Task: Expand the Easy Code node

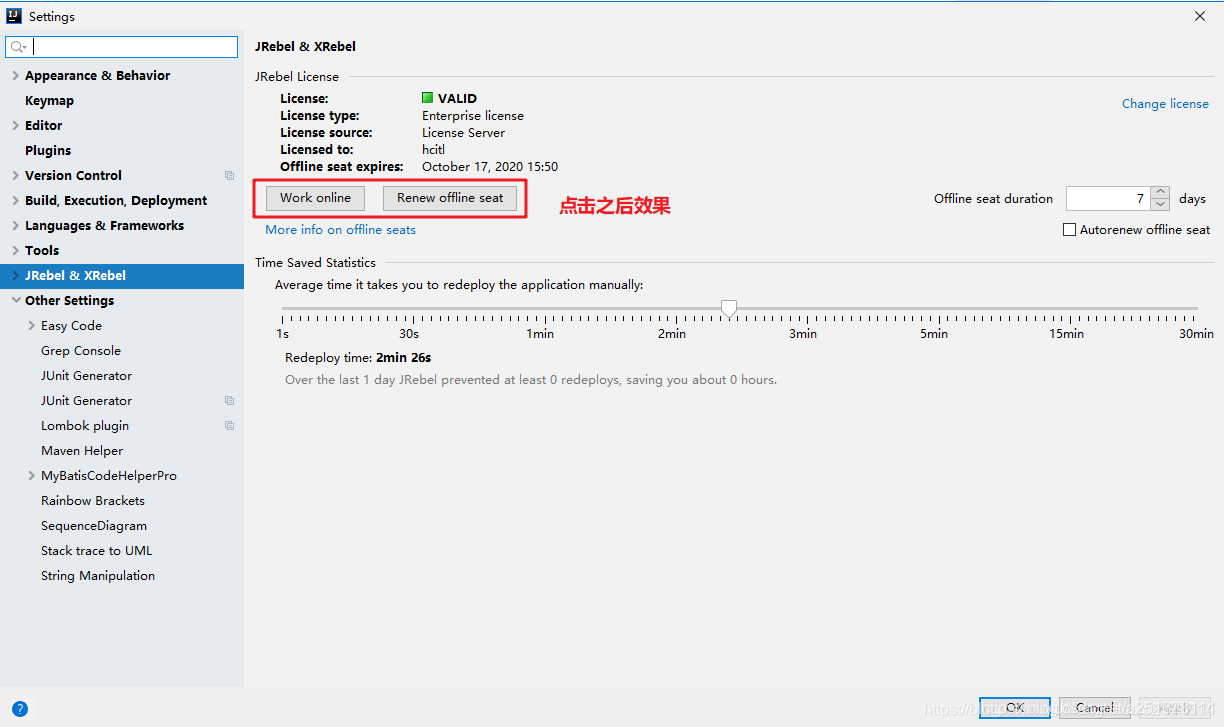Action: tap(32, 326)
